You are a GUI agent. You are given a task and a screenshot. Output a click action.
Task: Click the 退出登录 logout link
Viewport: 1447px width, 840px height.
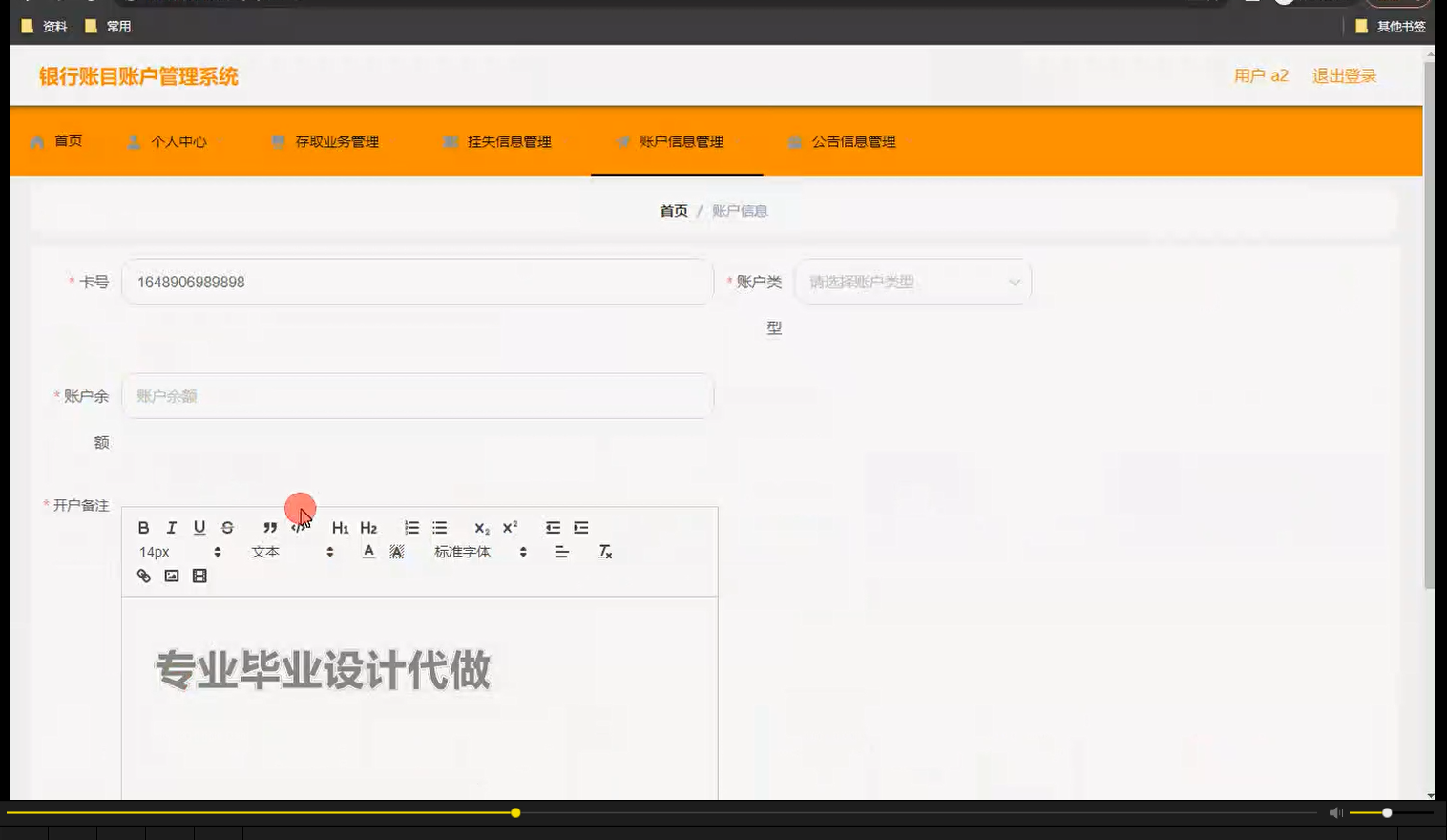tap(1343, 75)
